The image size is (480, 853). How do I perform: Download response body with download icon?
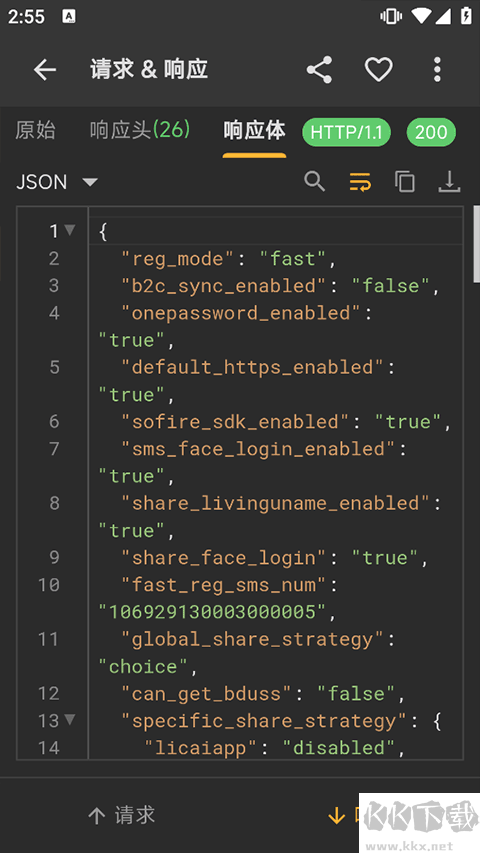coord(450,181)
